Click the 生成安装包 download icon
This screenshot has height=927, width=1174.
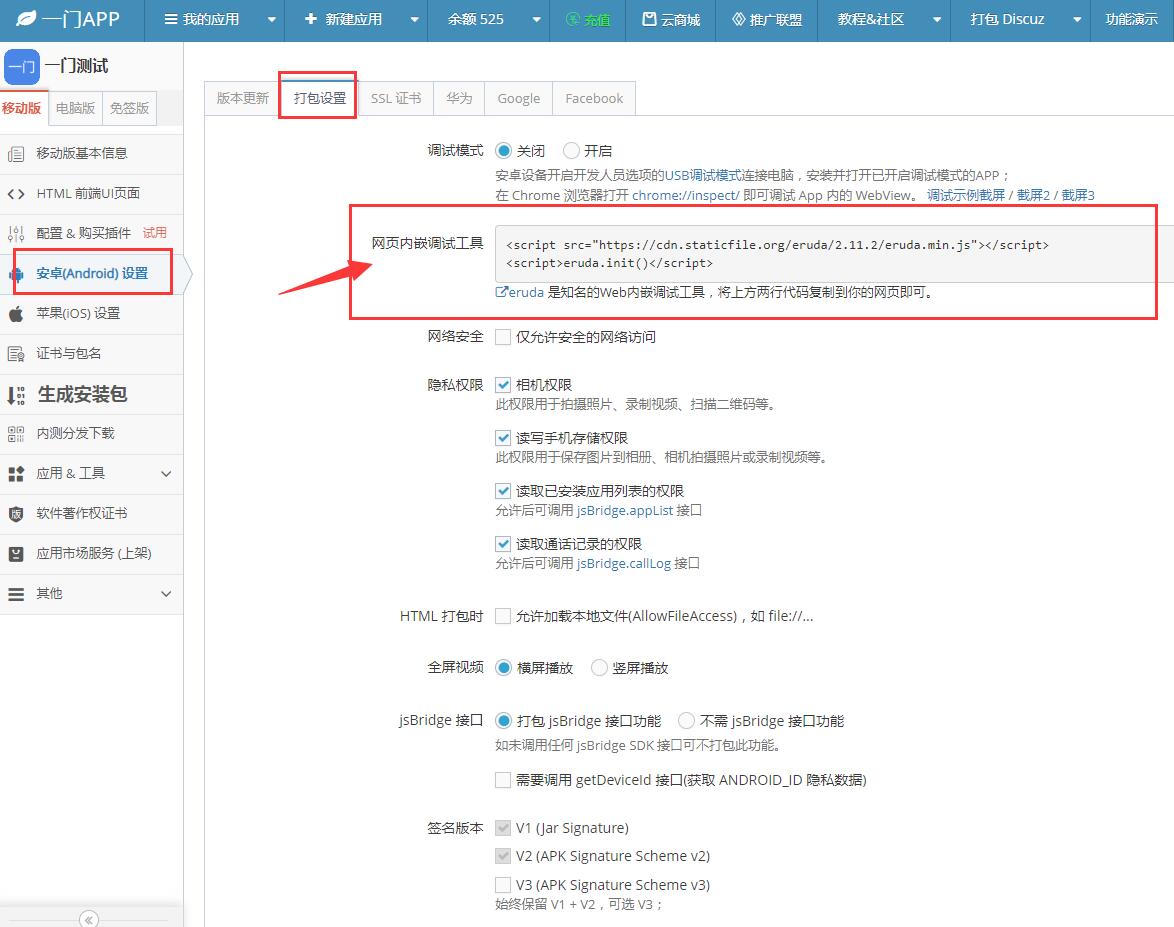tap(16, 395)
